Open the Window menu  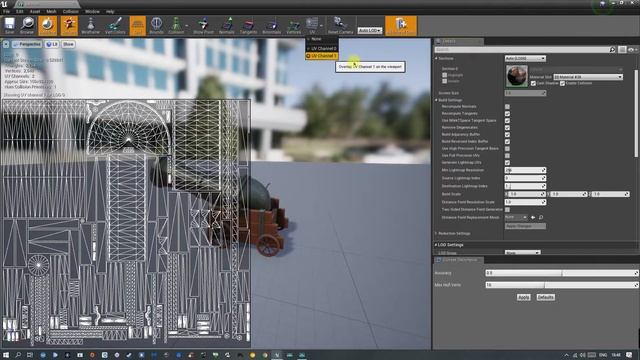click(x=92, y=11)
